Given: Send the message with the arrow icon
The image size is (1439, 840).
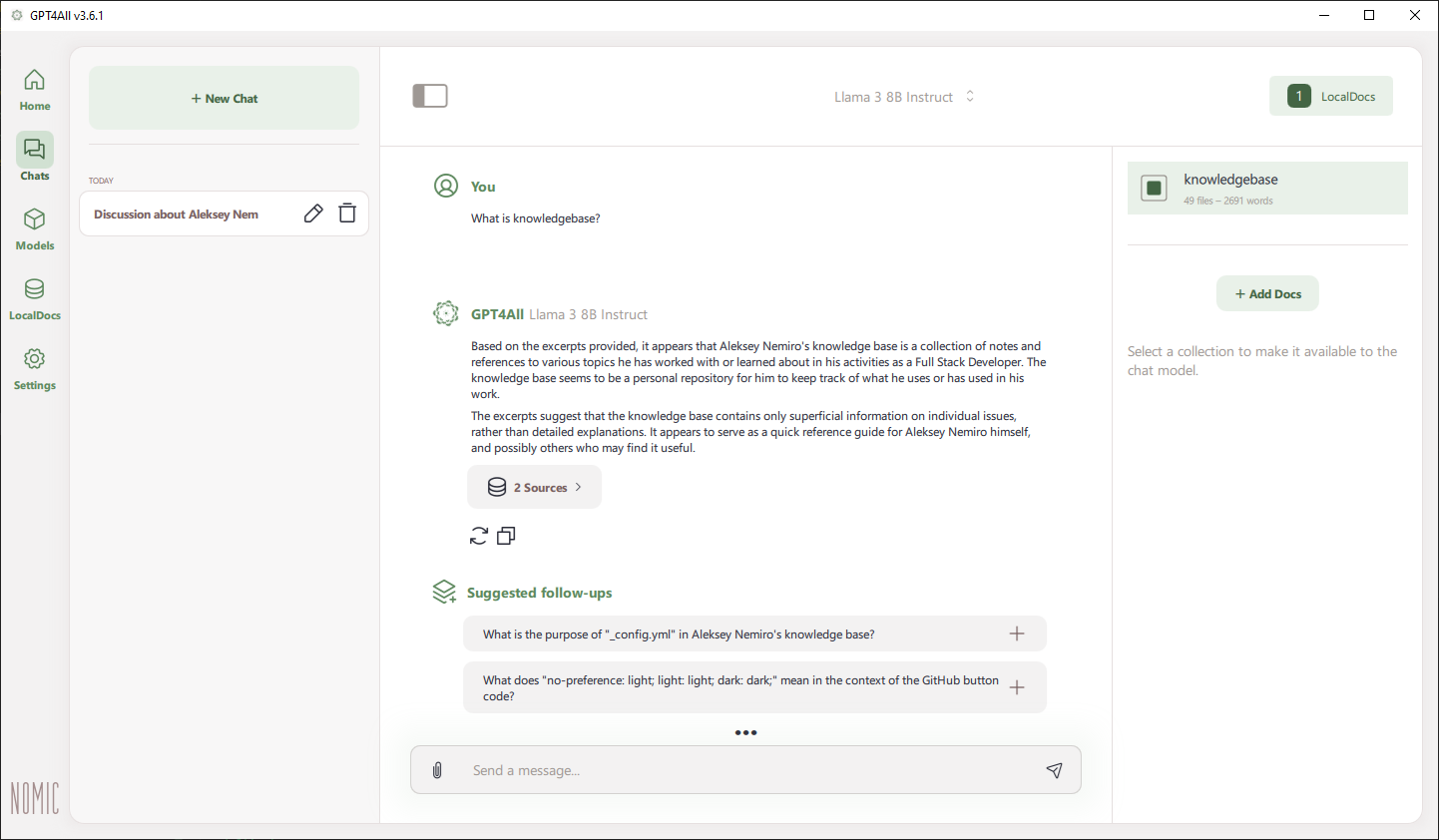Looking at the screenshot, I should click(x=1054, y=770).
